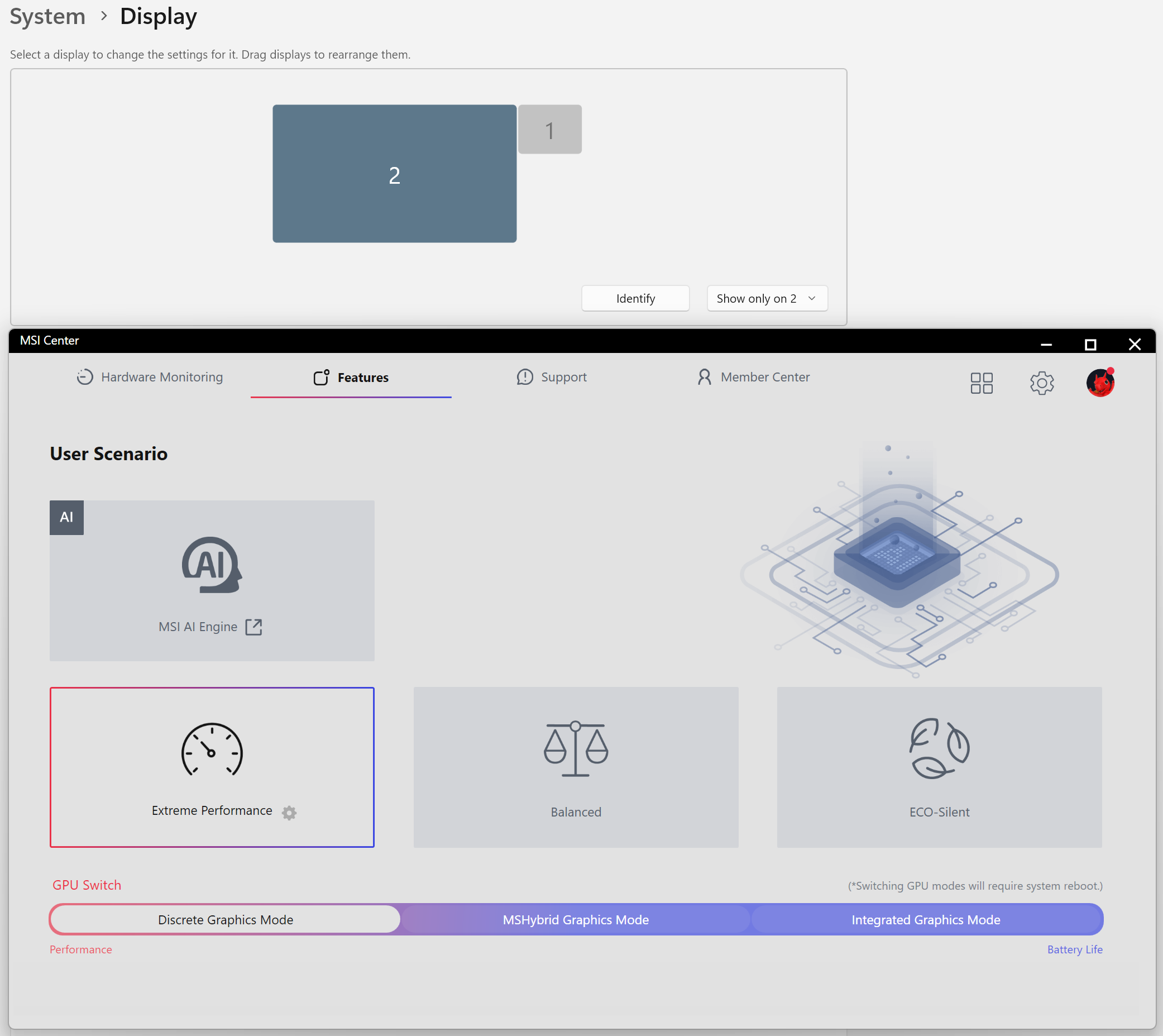Viewport: 1163px width, 1036px height.
Task: Close the MSI Center window
Action: (1135, 344)
